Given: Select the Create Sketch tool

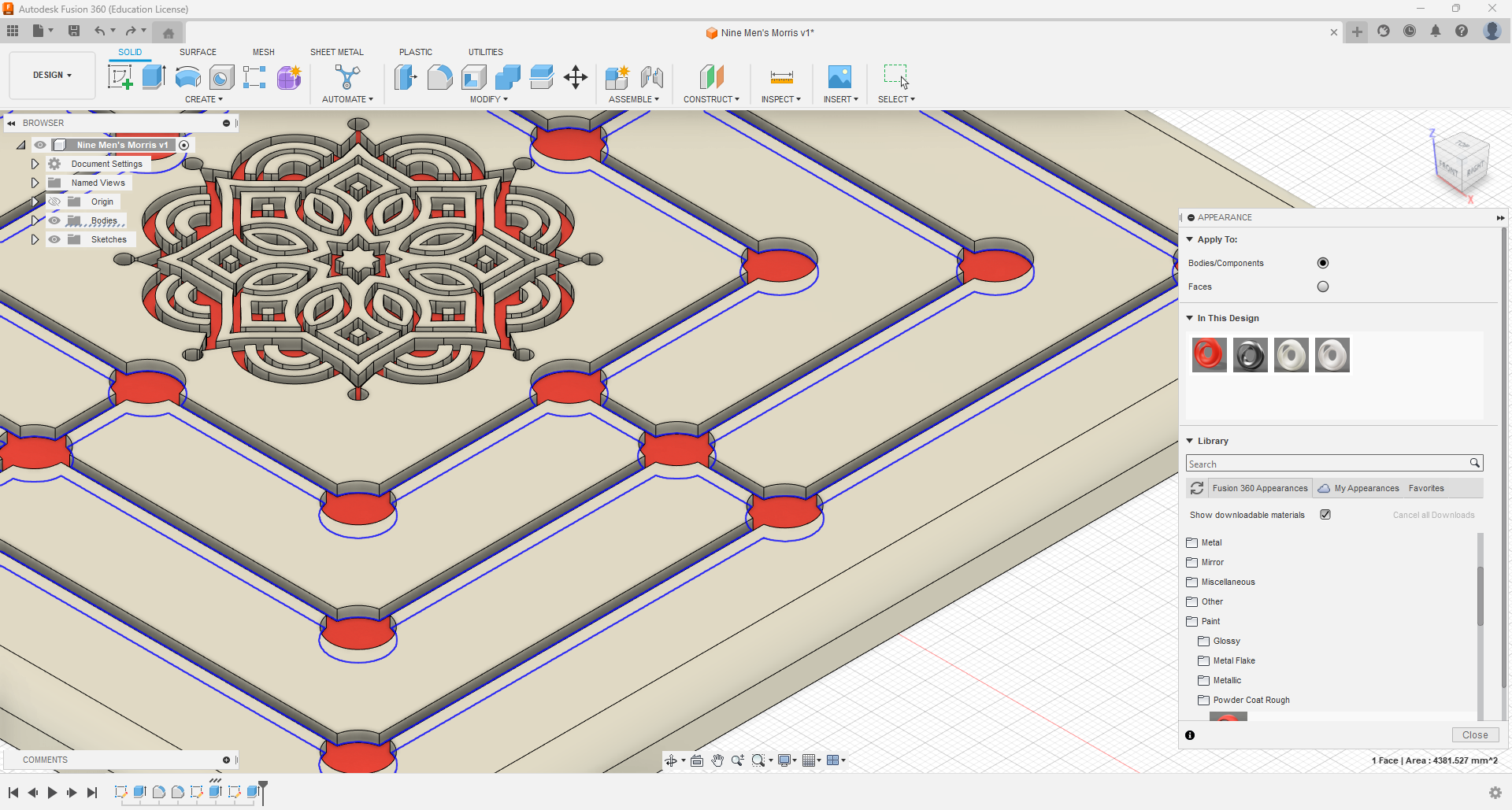Looking at the screenshot, I should [x=120, y=77].
